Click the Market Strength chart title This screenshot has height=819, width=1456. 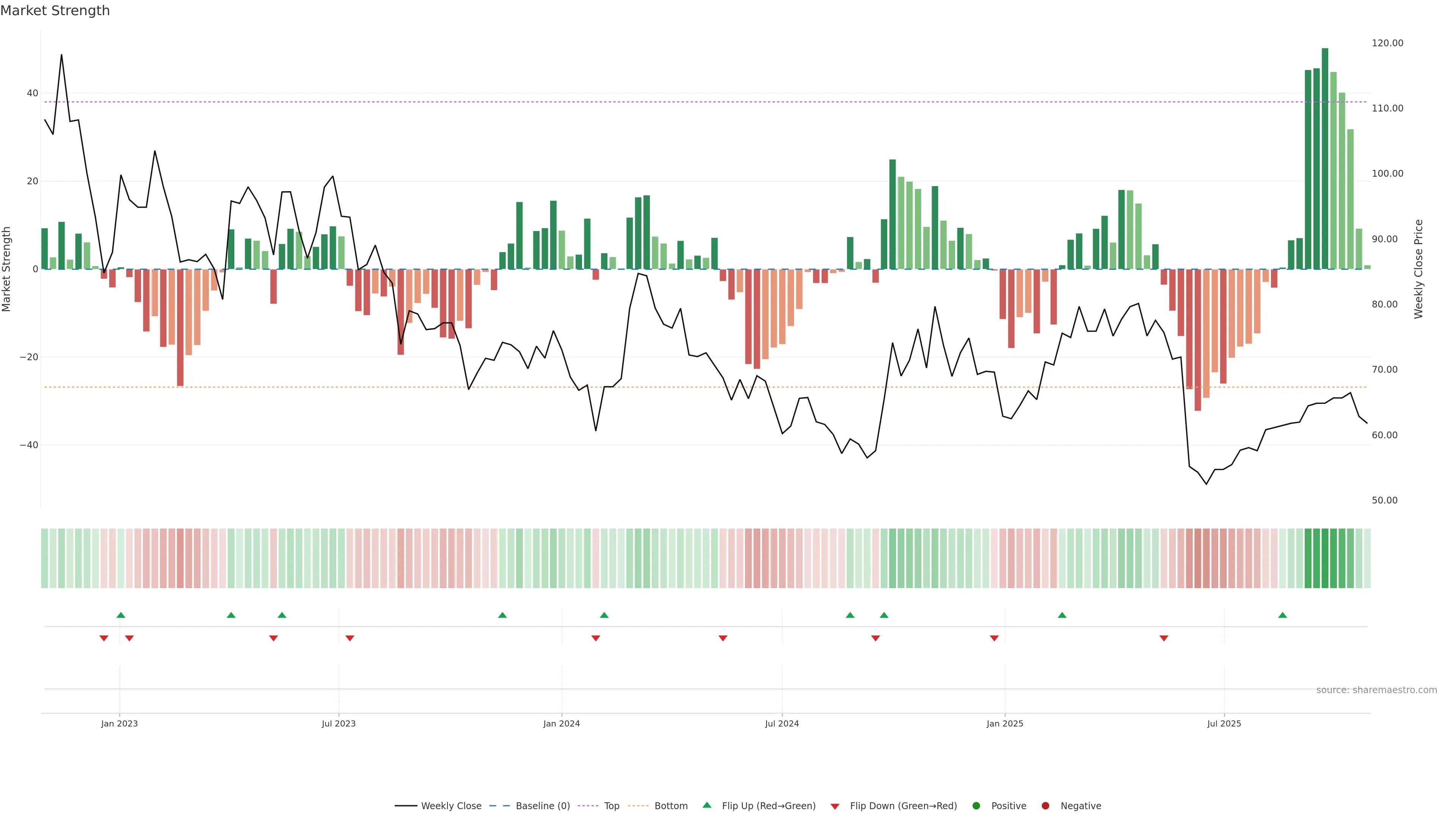click(x=55, y=11)
